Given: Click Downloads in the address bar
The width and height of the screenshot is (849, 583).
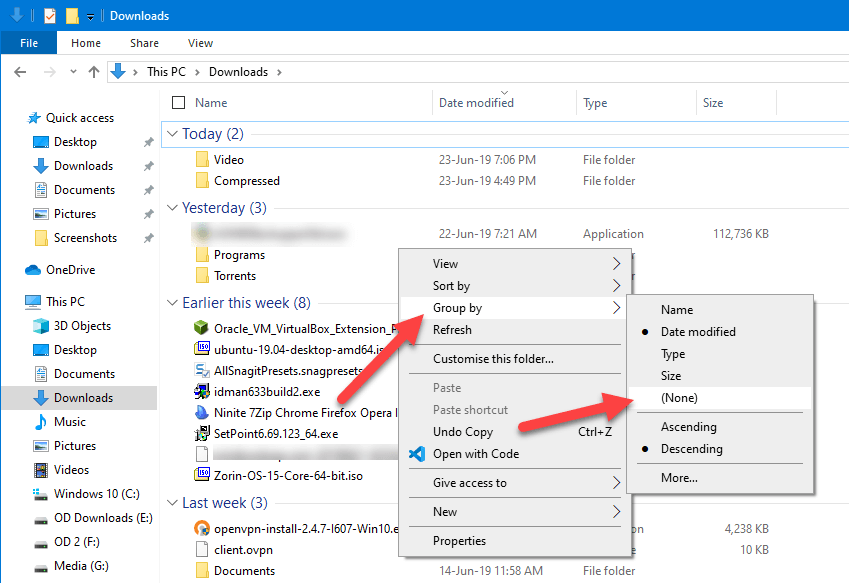Looking at the screenshot, I should (x=238, y=72).
